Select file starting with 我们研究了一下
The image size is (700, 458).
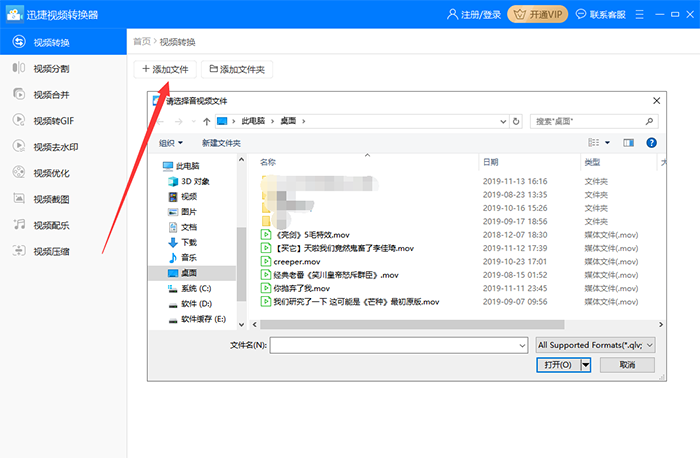[x=350, y=302]
